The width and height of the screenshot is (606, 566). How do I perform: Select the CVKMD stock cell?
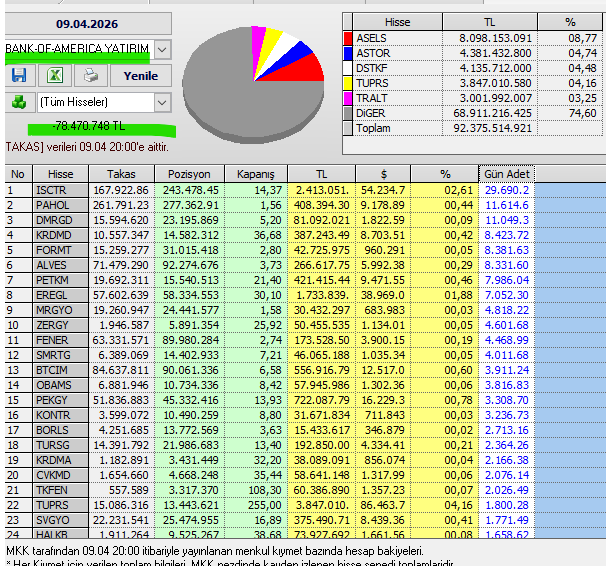61,475
